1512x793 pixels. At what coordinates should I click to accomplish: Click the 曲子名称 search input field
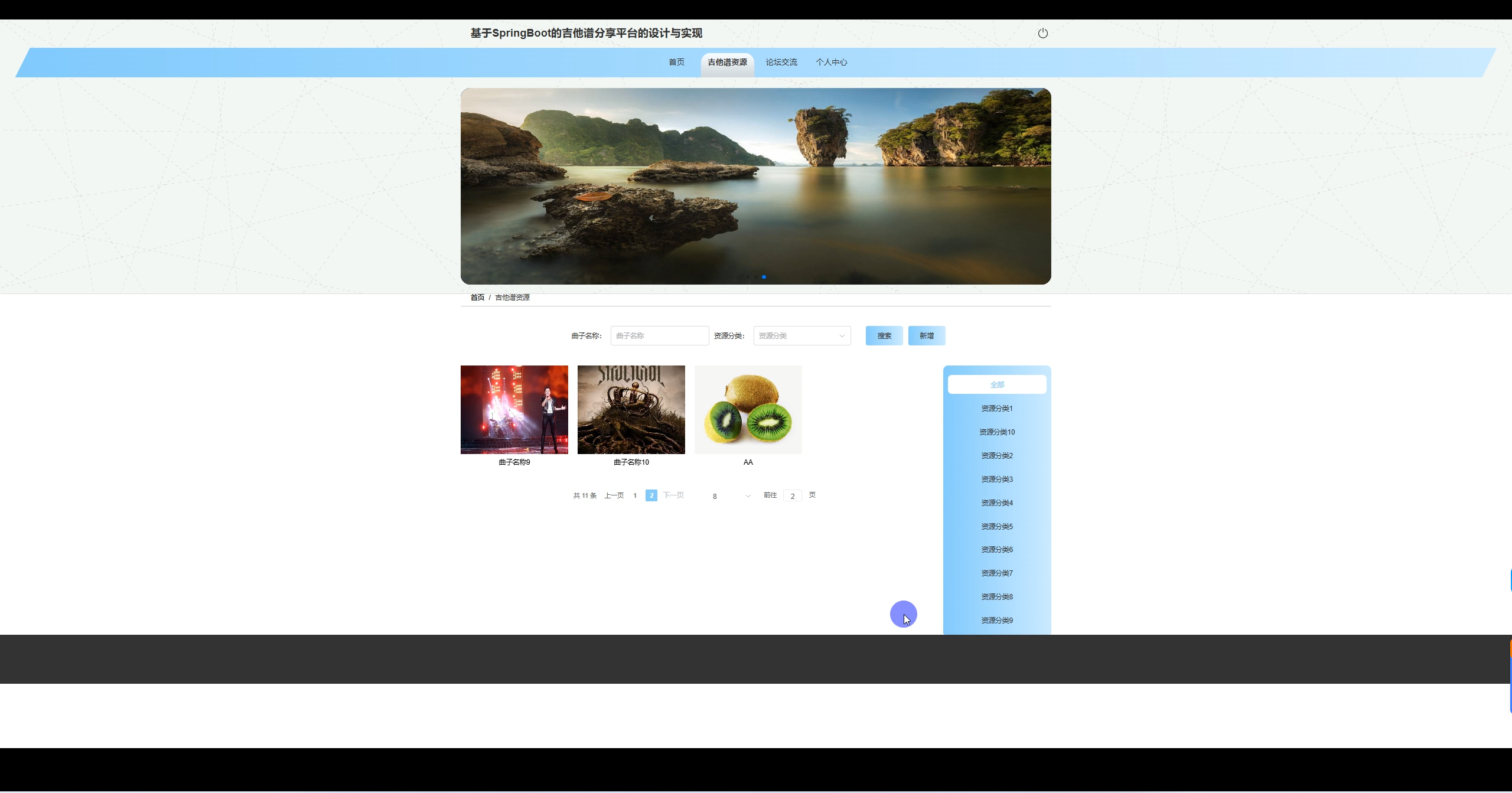pos(659,335)
